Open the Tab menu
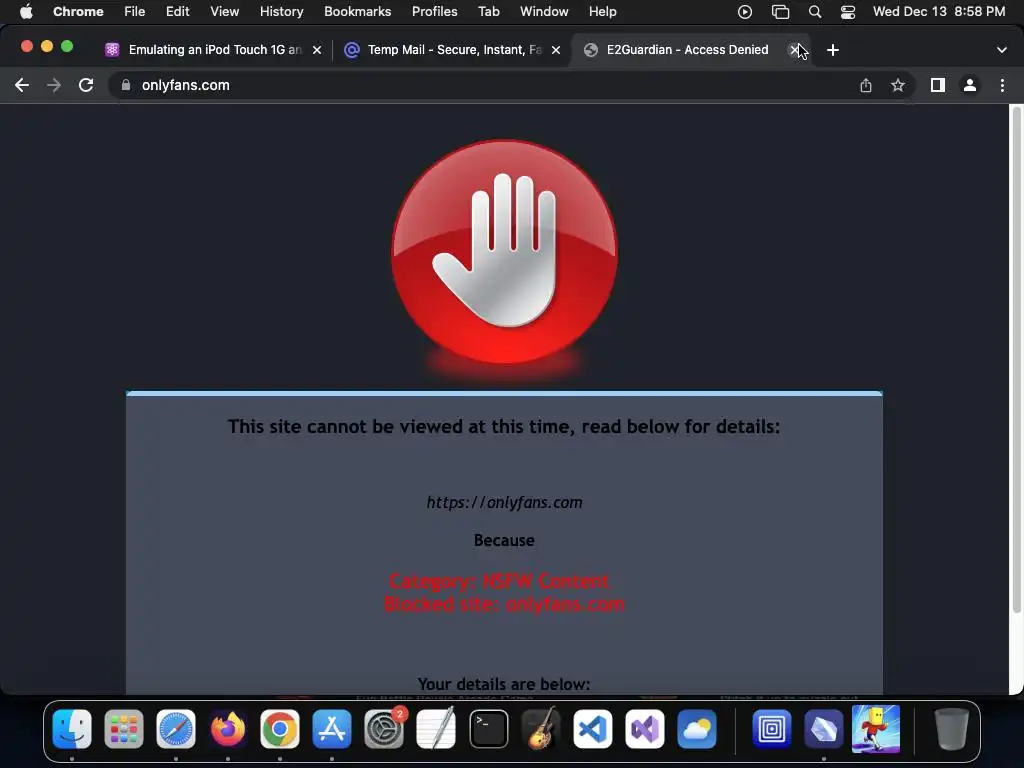 coord(488,12)
